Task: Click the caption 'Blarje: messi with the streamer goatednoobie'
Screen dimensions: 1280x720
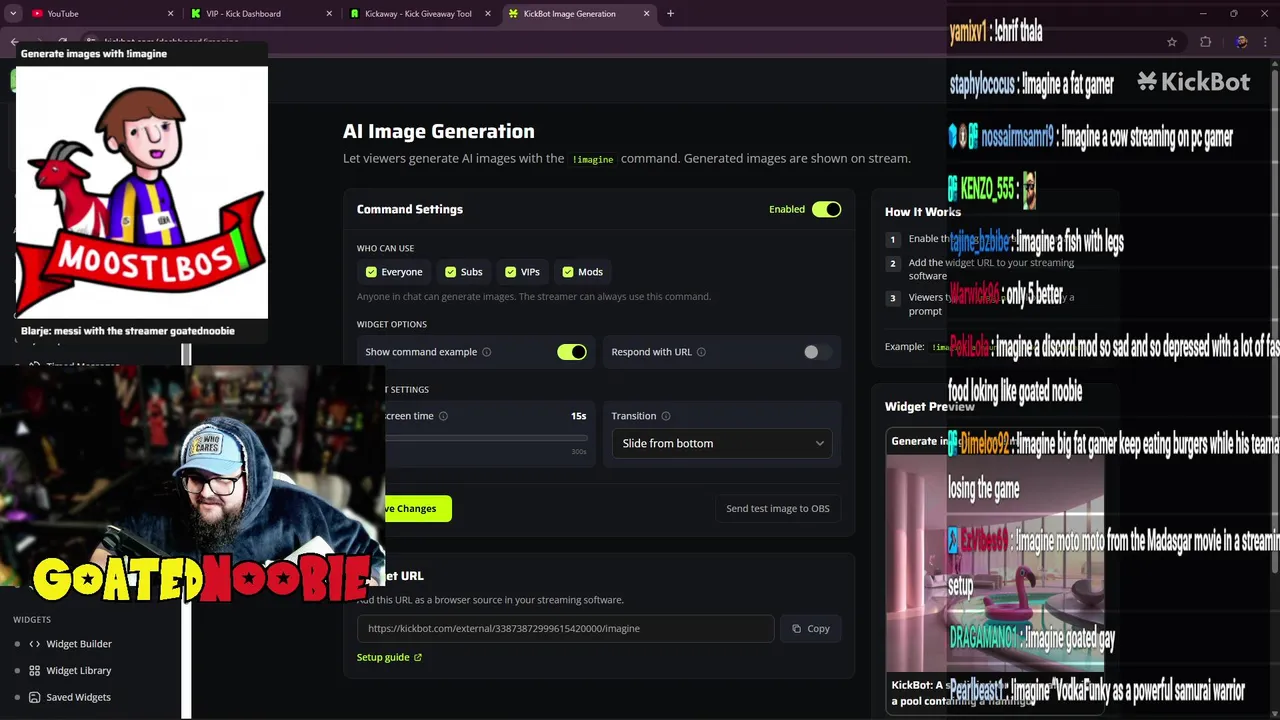Action: click(128, 331)
